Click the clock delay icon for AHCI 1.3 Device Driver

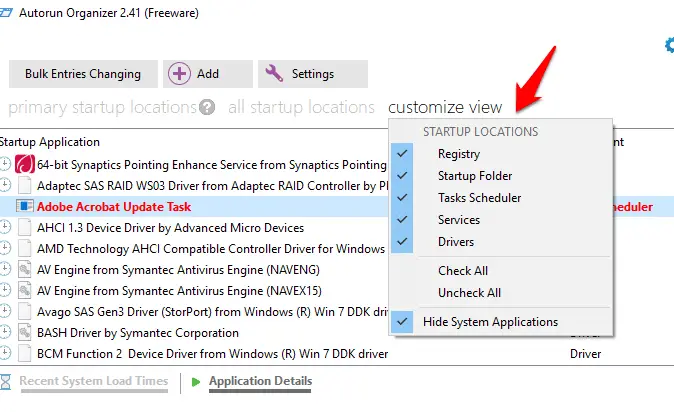(x=5, y=227)
